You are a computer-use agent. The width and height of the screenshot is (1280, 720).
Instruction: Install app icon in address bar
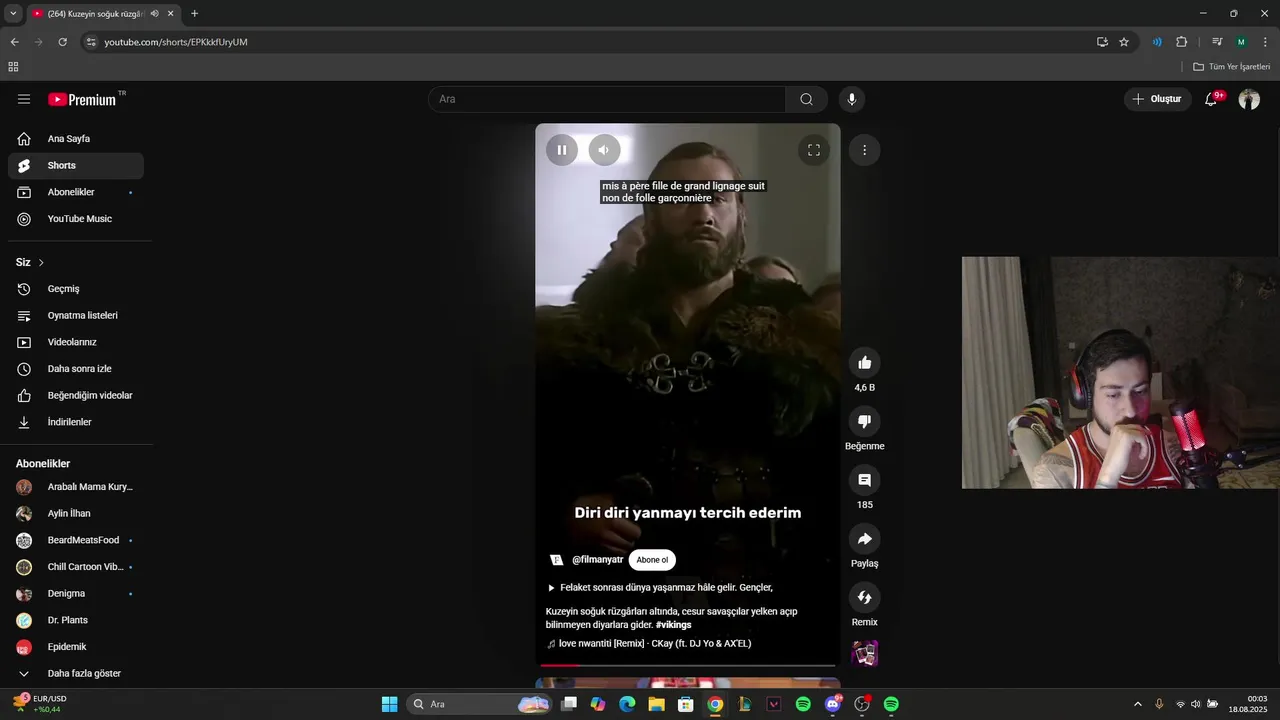[x=1102, y=42]
